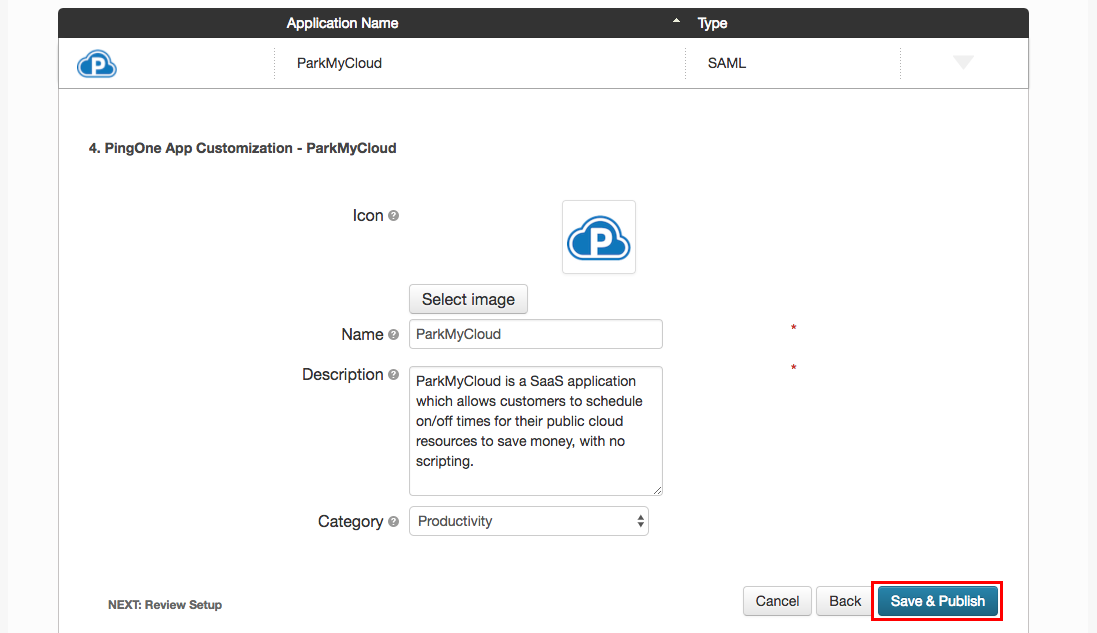Viewport: 1097px width, 633px height.
Task: Click the ParkMyCloud icon preview image
Action: pyautogui.click(x=599, y=237)
